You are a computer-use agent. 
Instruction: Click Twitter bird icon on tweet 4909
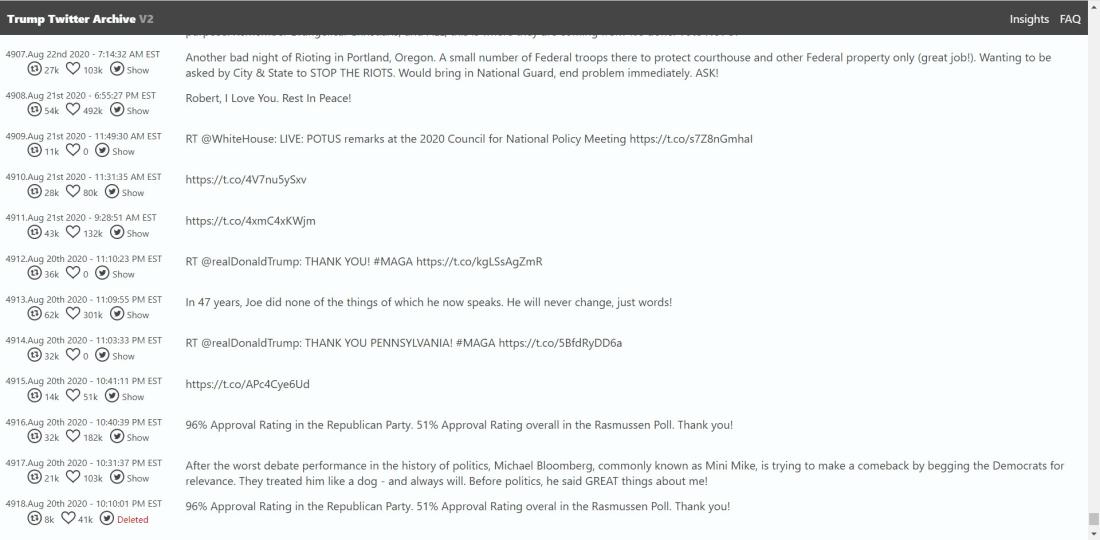click(102, 150)
